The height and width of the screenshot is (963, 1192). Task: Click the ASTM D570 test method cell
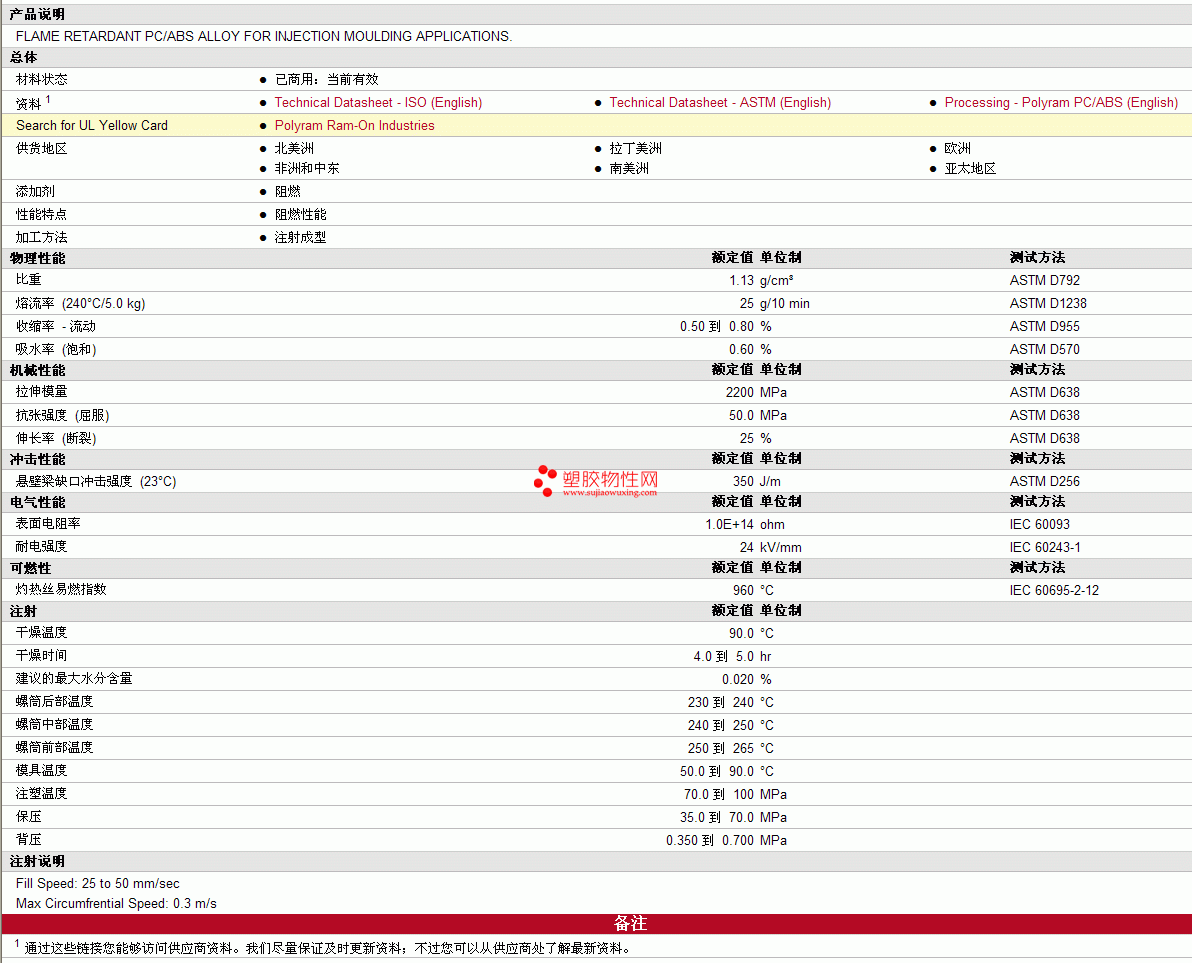(1045, 349)
